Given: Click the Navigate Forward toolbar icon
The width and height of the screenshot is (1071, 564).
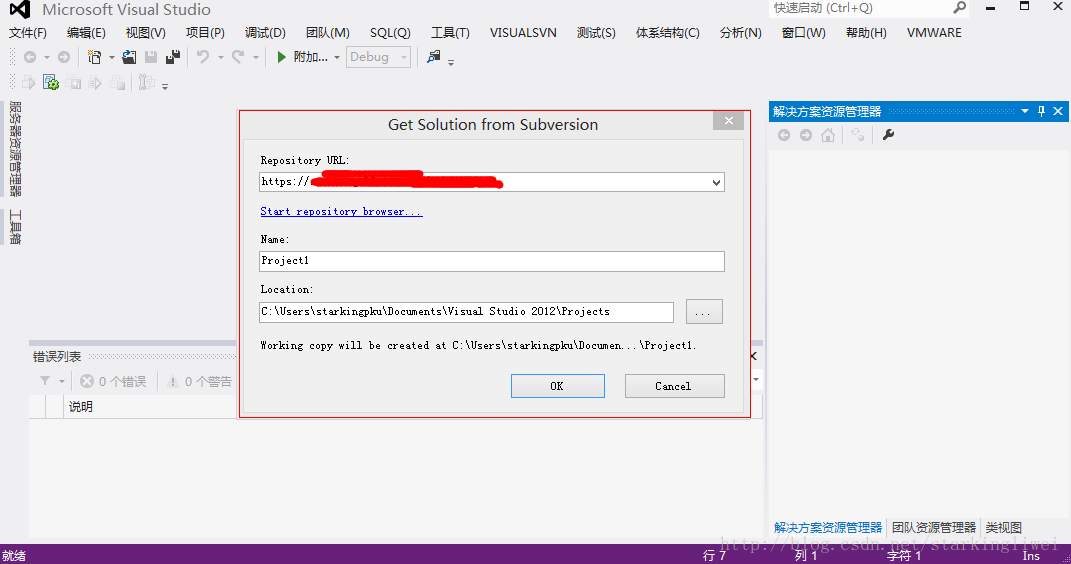Looking at the screenshot, I should [64, 57].
